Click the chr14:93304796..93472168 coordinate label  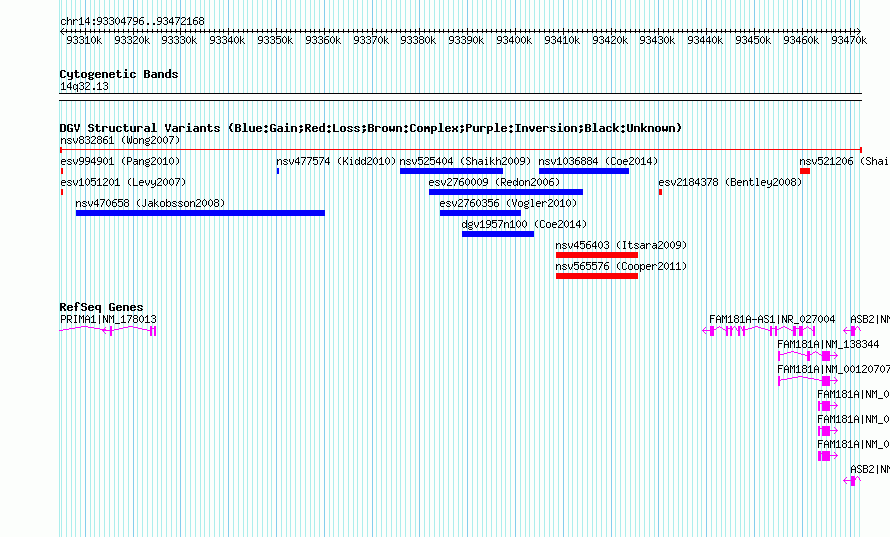[133, 22]
